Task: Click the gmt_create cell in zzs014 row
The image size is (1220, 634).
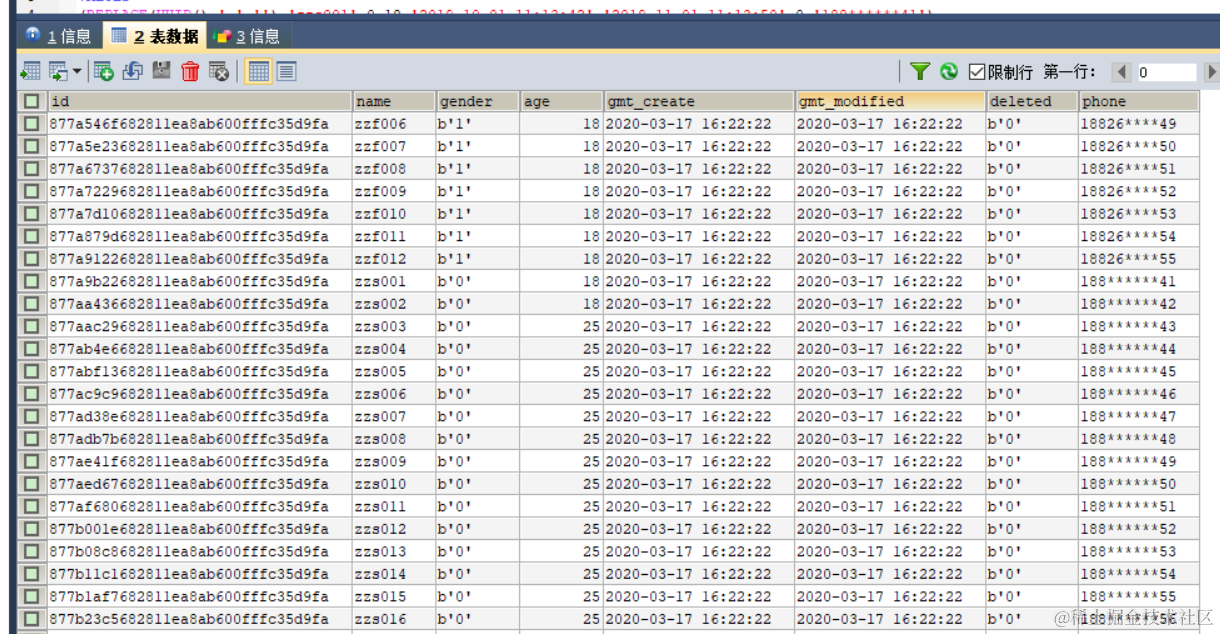Action: click(699, 574)
